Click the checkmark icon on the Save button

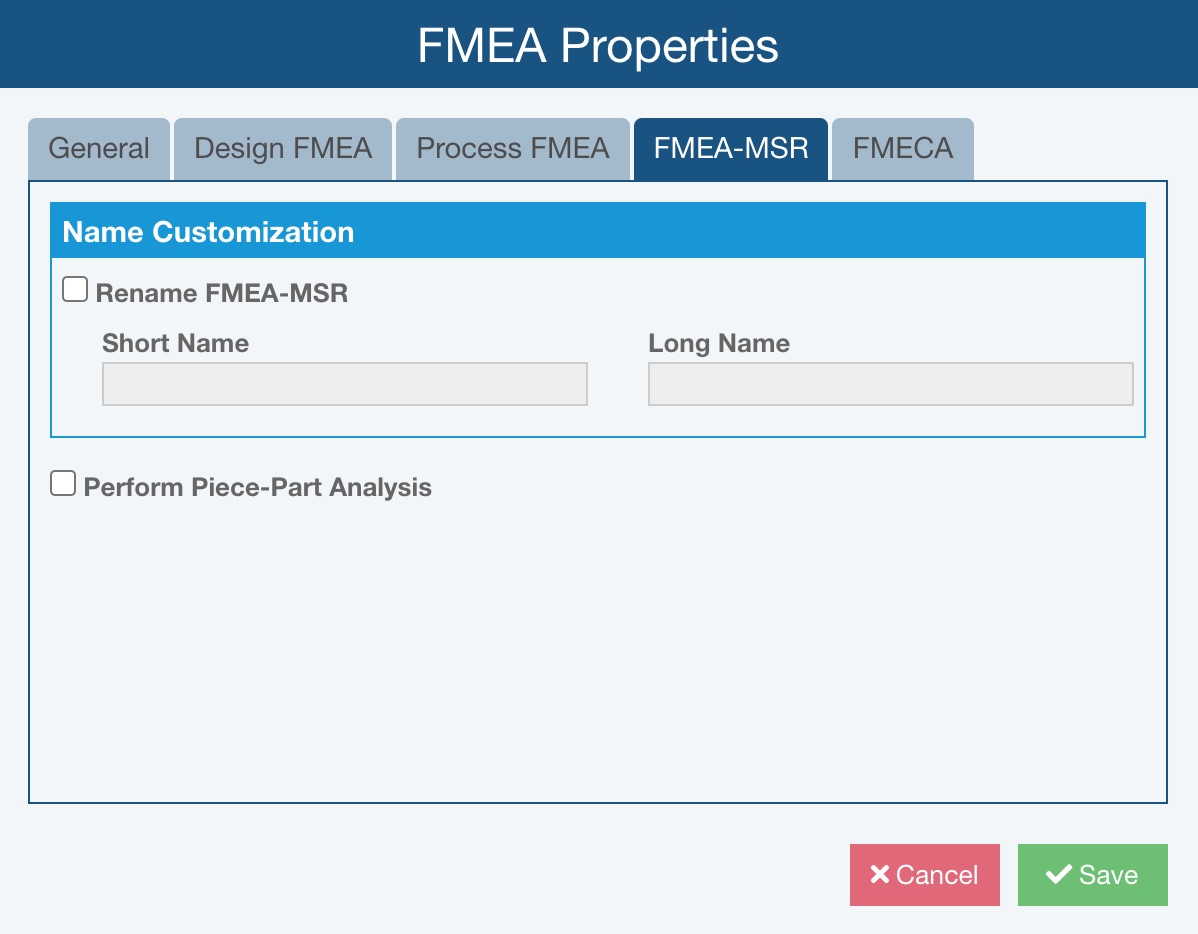coord(1057,875)
